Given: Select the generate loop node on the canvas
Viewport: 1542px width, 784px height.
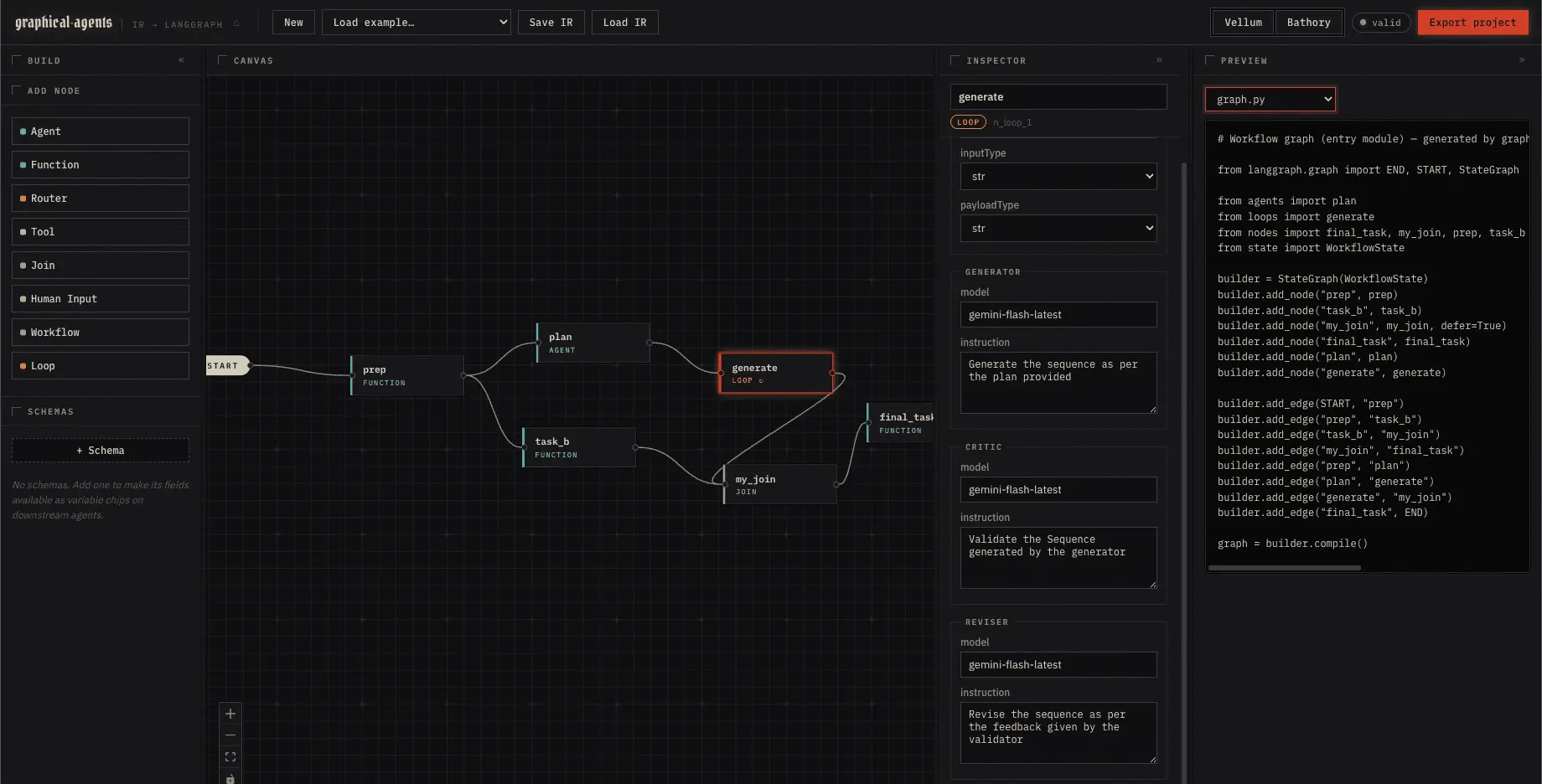Looking at the screenshot, I should (776, 374).
